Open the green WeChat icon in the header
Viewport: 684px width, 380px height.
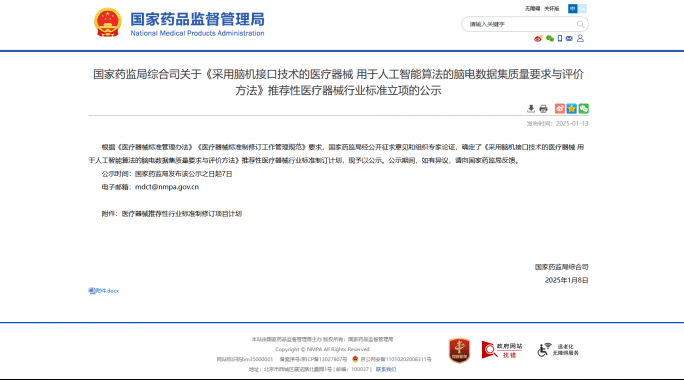pos(550,39)
